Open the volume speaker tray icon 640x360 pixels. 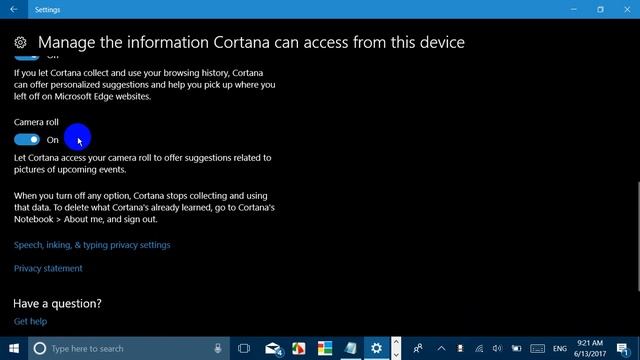497,349
